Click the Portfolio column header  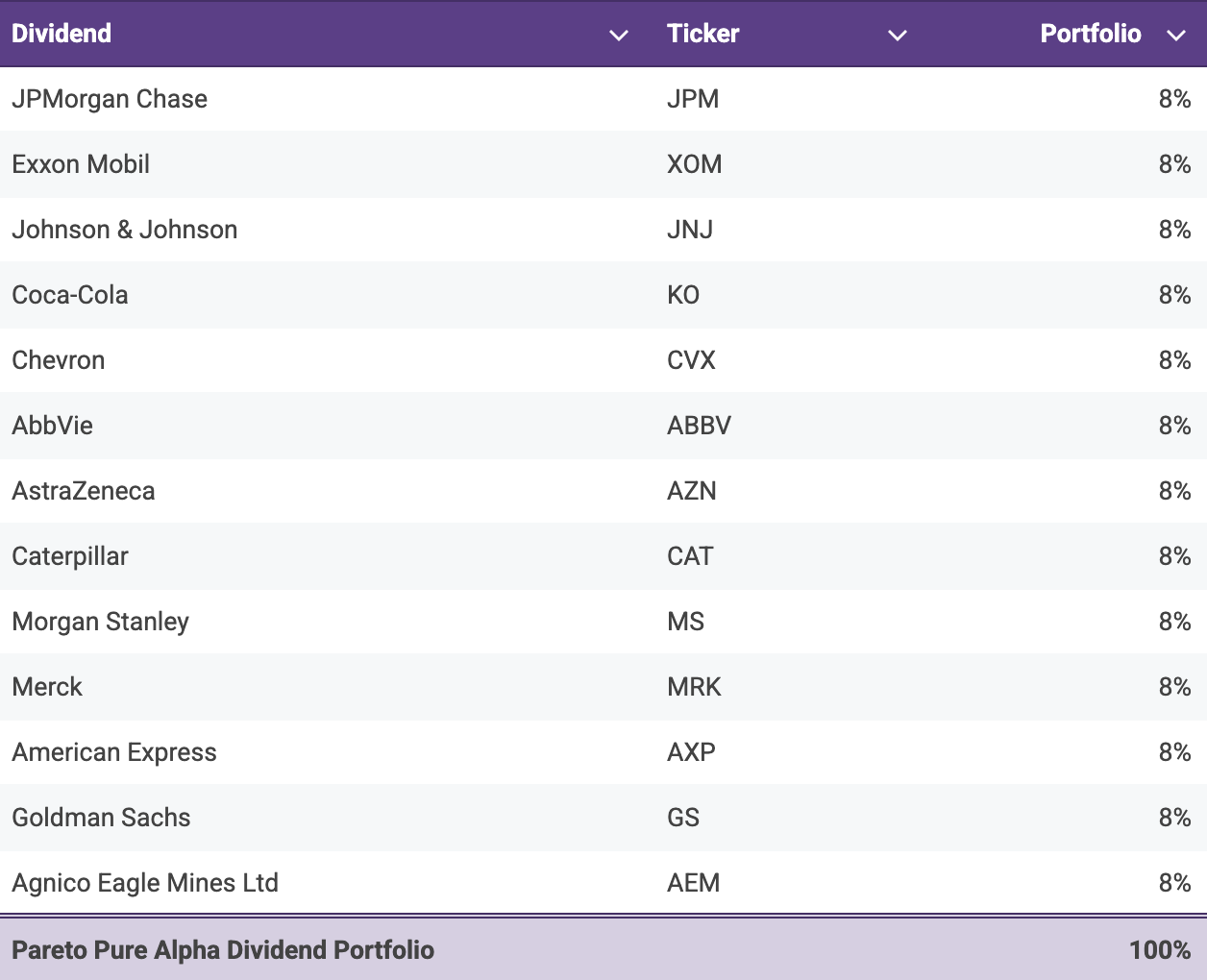tap(1091, 33)
